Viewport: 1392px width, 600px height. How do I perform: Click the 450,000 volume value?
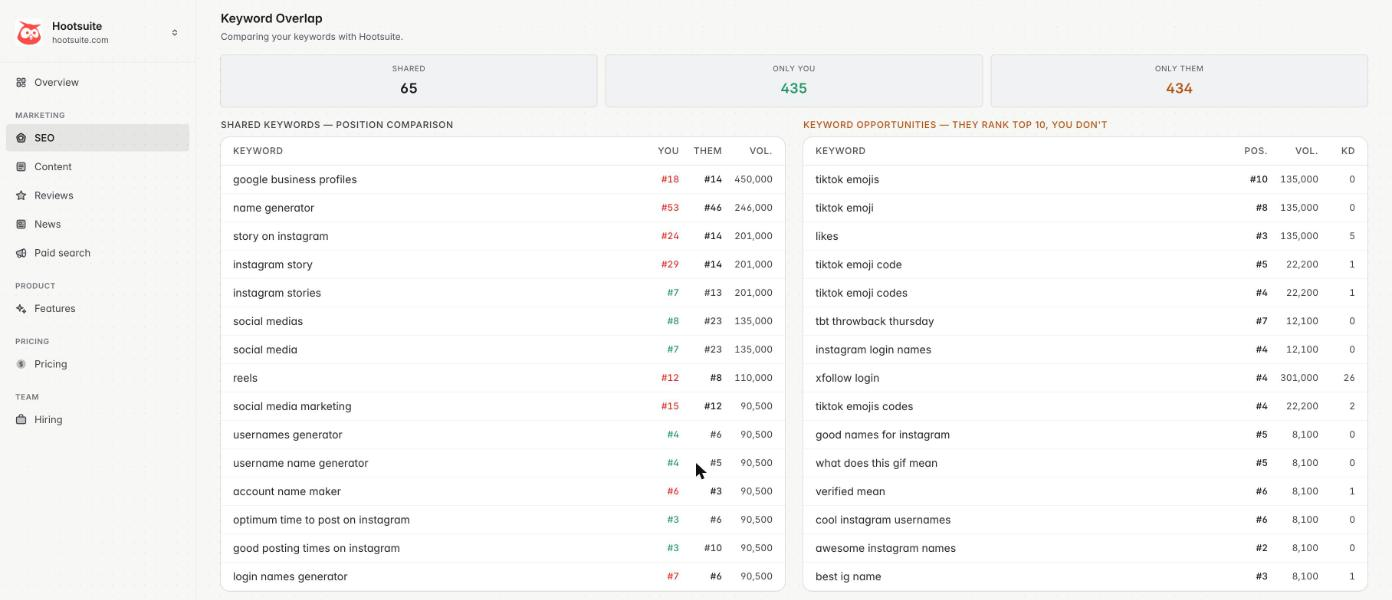point(753,180)
